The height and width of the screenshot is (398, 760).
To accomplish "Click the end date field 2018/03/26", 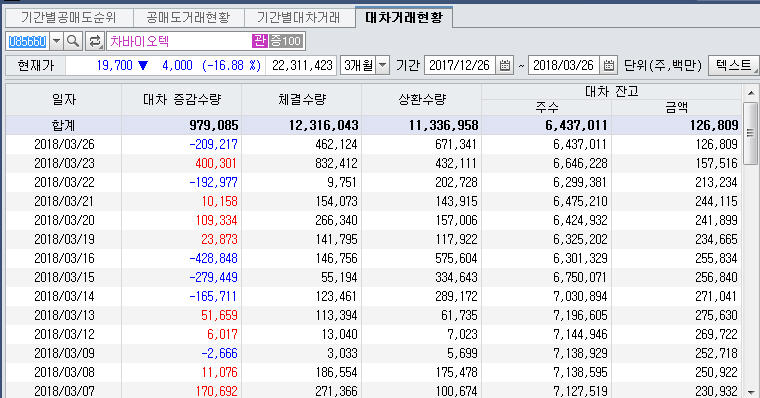I will [564, 65].
